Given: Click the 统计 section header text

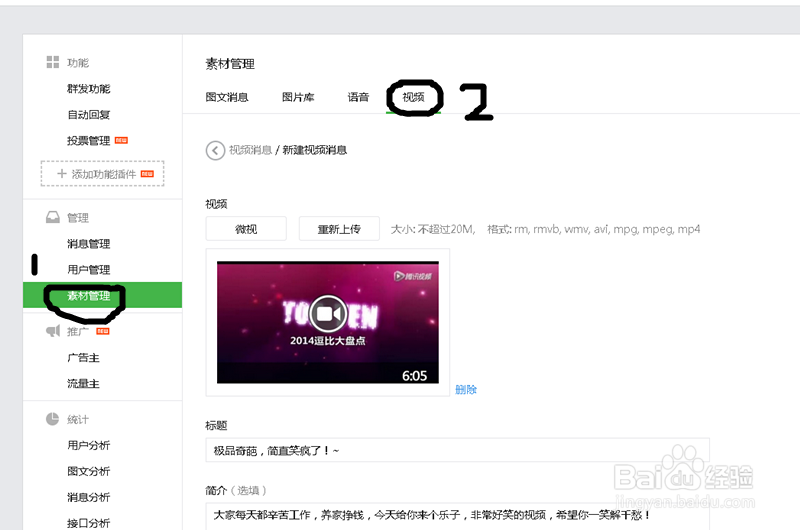Looking at the screenshot, I should pos(78,419).
